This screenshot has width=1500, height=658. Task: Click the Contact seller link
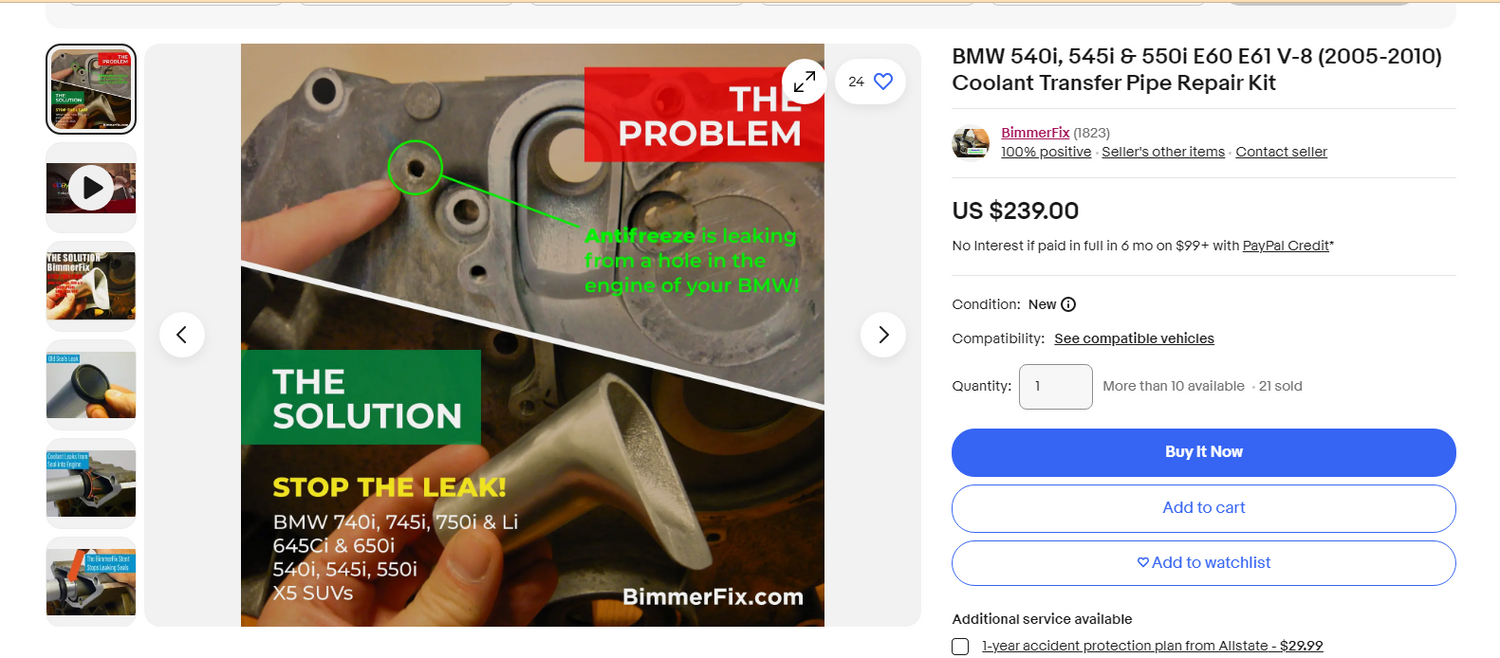(x=1281, y=152)
